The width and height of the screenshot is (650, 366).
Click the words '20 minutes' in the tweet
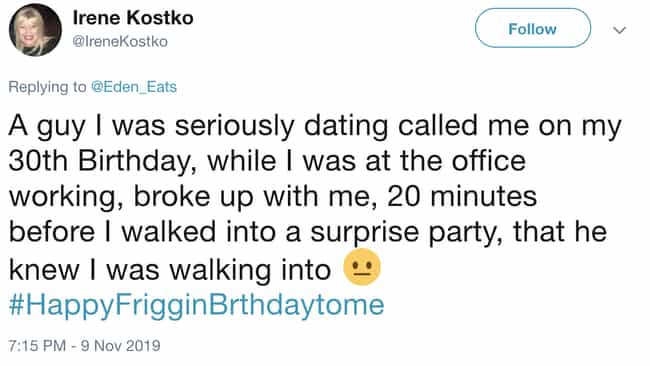[x=462, y=196]
